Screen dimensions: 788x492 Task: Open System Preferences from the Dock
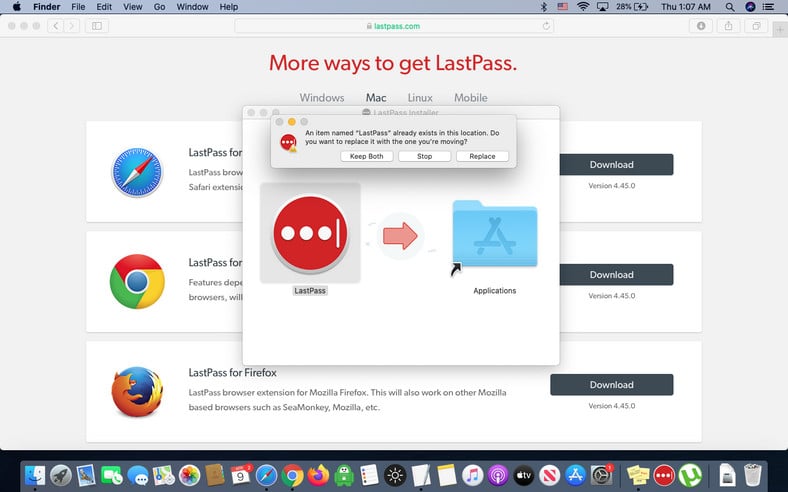point(601,475)
